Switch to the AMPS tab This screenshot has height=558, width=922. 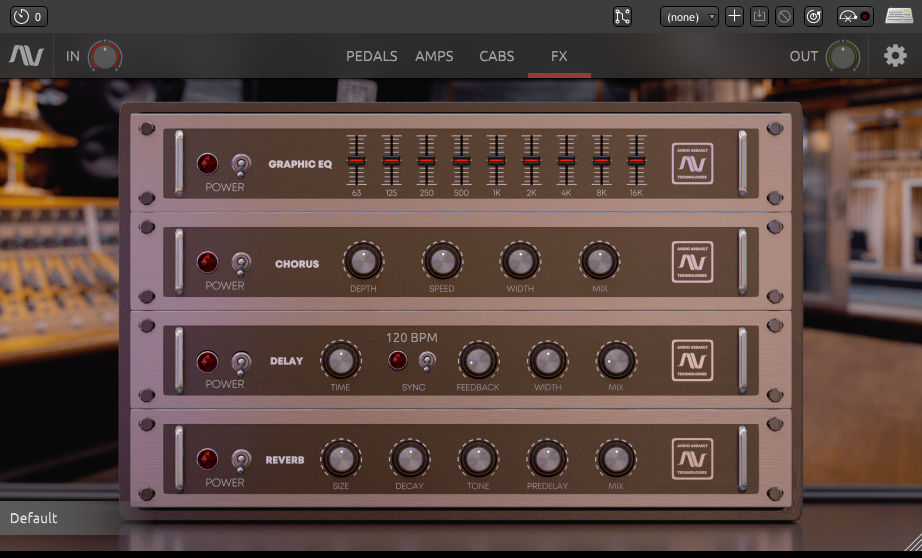click(434, 56)
